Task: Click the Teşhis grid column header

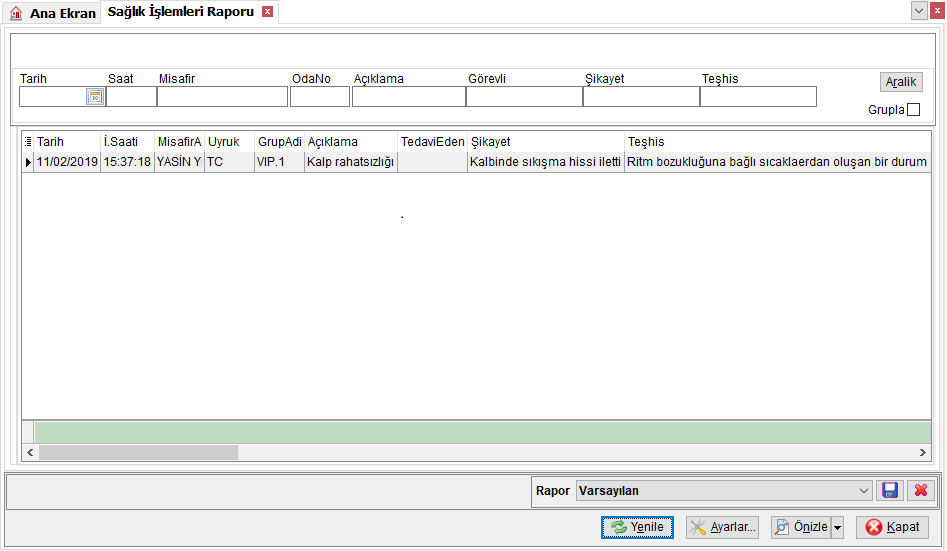Action: [x=777, y=141]
